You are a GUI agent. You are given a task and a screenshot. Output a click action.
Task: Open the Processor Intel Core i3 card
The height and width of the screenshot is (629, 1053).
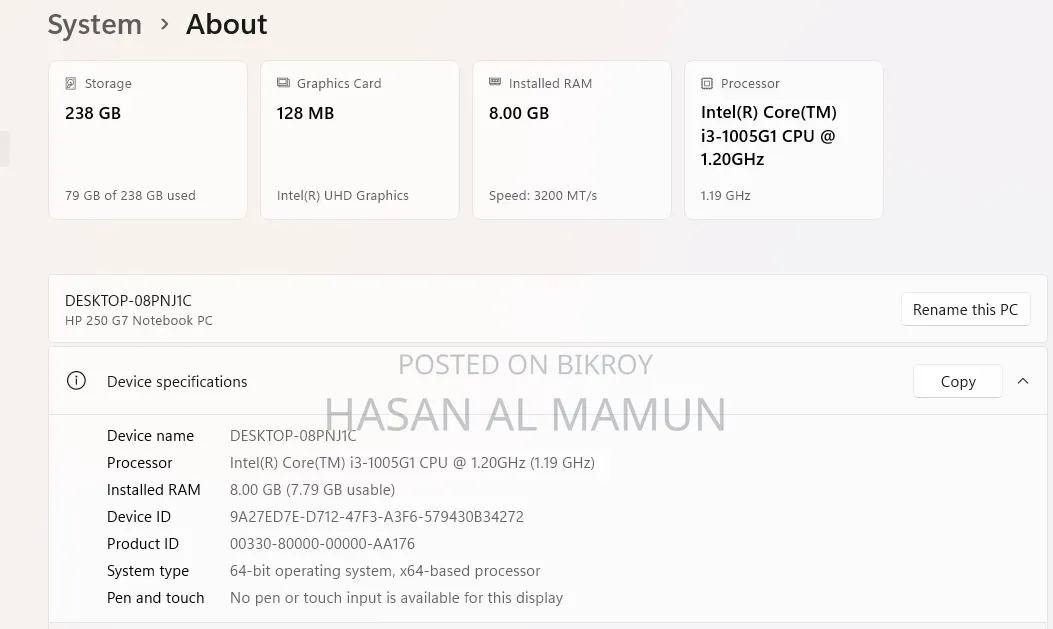(784, 140)
